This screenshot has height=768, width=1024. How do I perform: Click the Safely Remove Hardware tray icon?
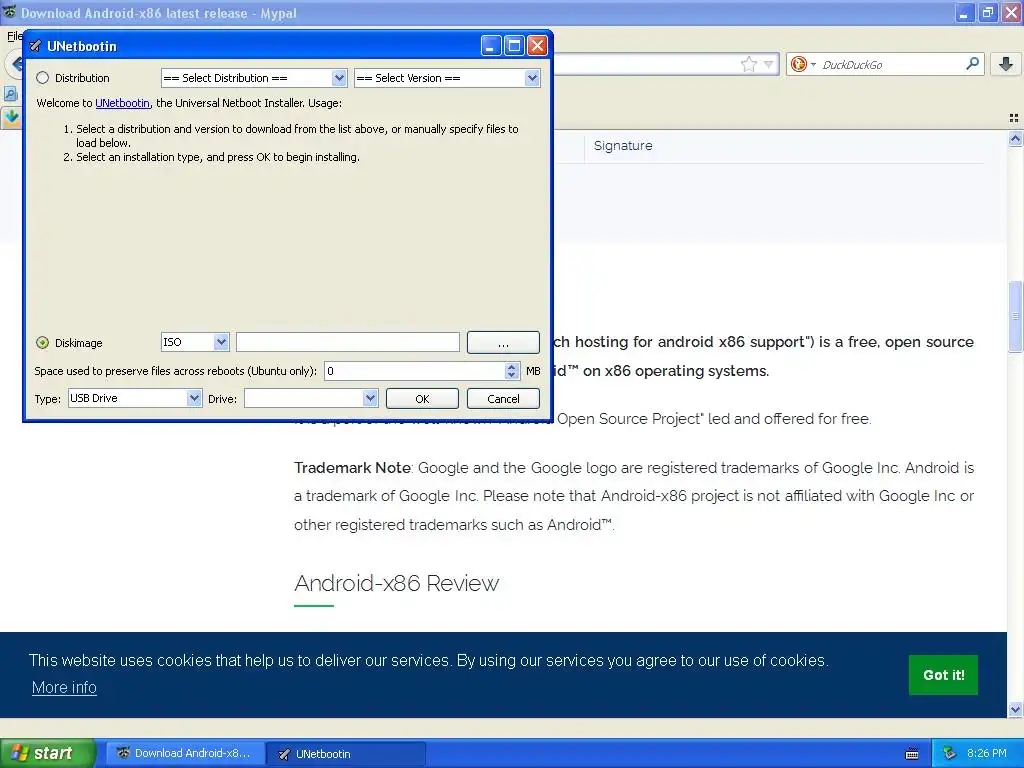[x=949, y=754]
